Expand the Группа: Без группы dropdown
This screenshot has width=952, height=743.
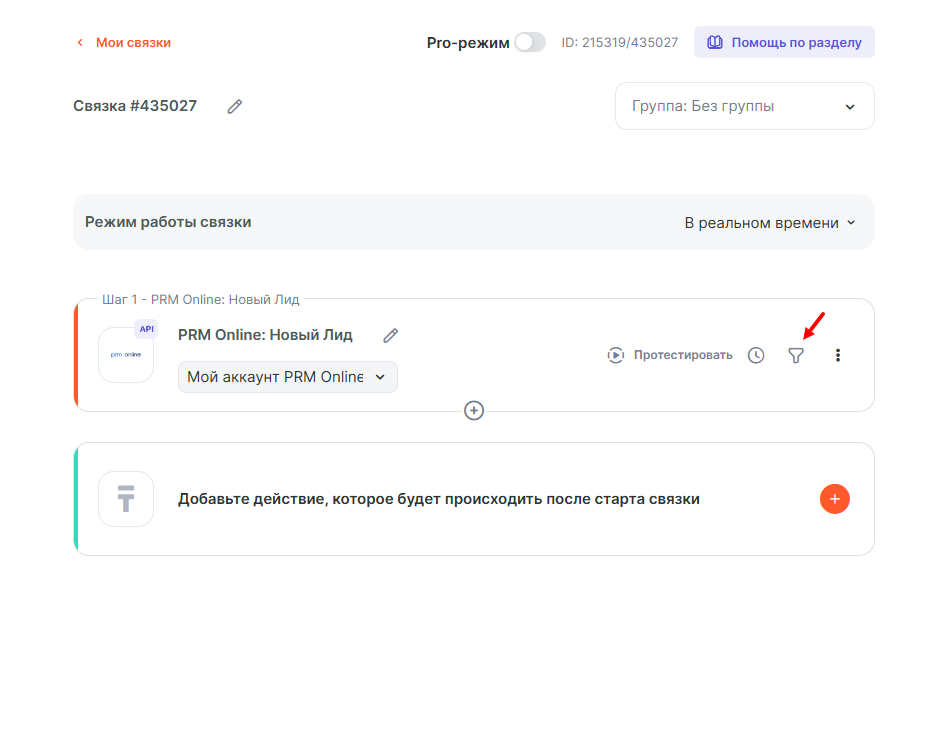(744, 106)
